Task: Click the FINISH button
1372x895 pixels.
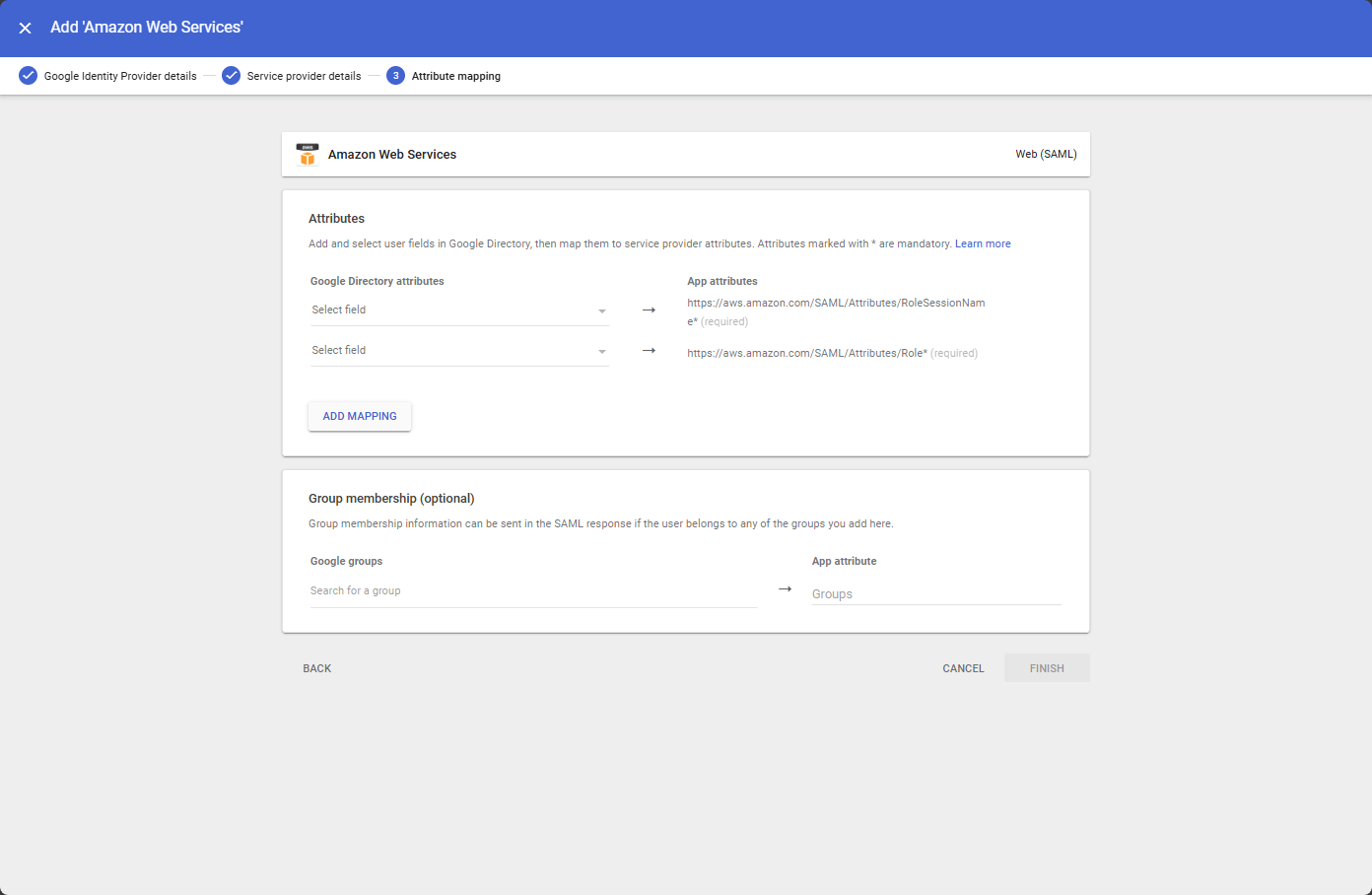Action: [1047, 668]
